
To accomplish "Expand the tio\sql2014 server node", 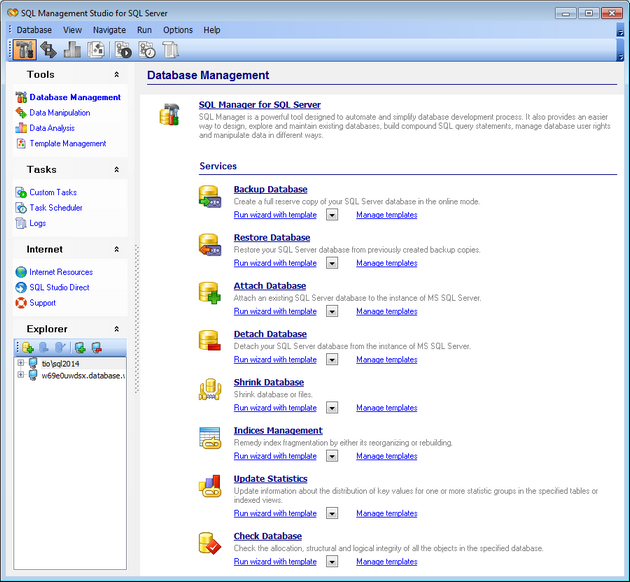I will (x=20, y=363).
